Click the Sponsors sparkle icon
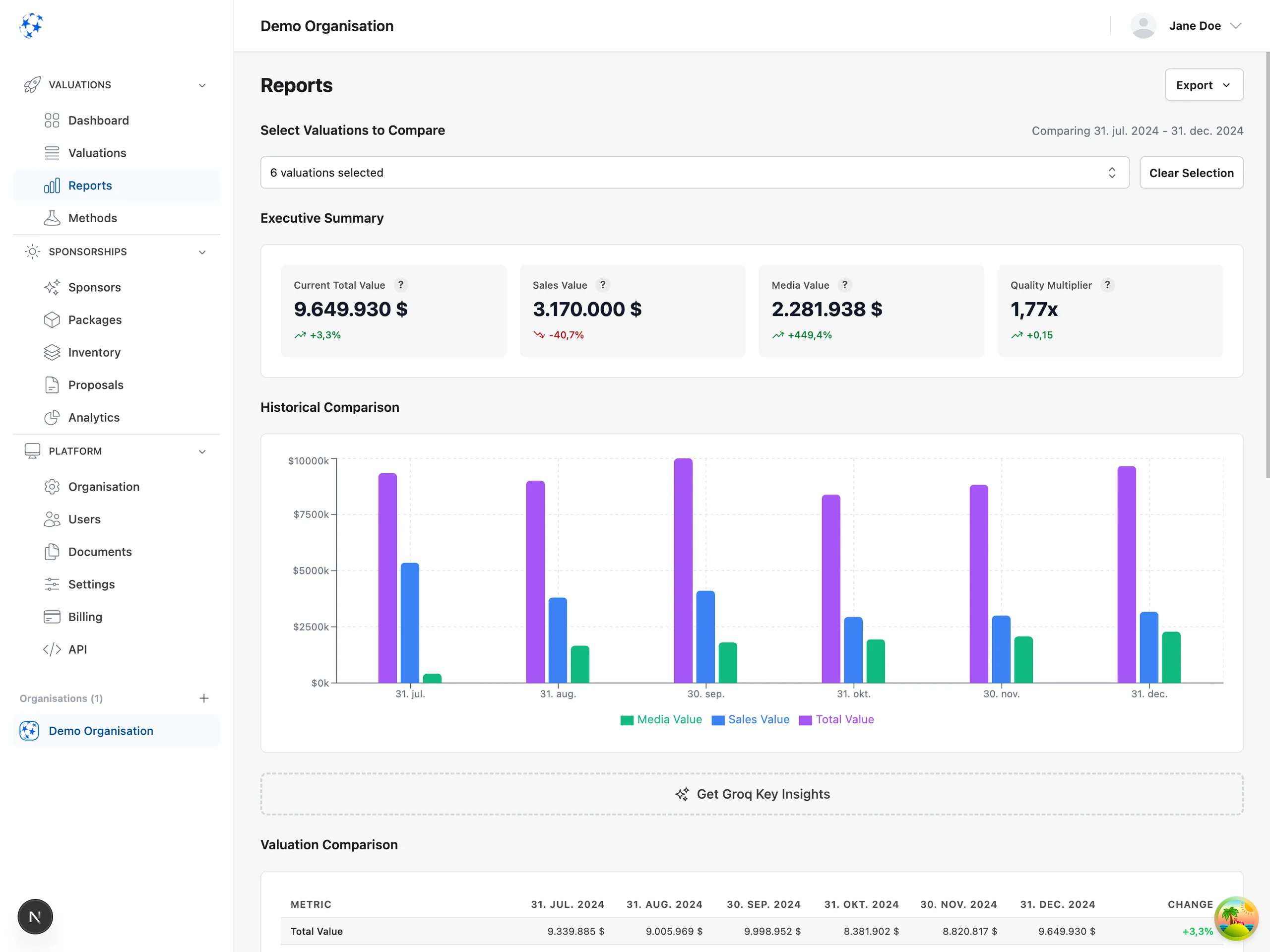The width and height of the screenshot is (1270, 952). pos(52,287)
